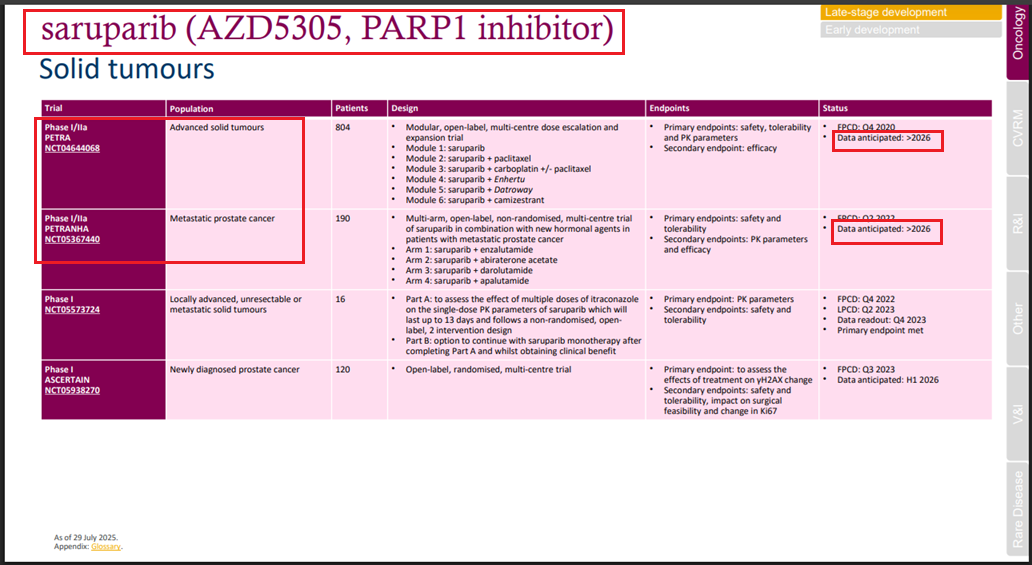Select the CVRM side tab
1032x565 pixels.
tap(1018, 127)
